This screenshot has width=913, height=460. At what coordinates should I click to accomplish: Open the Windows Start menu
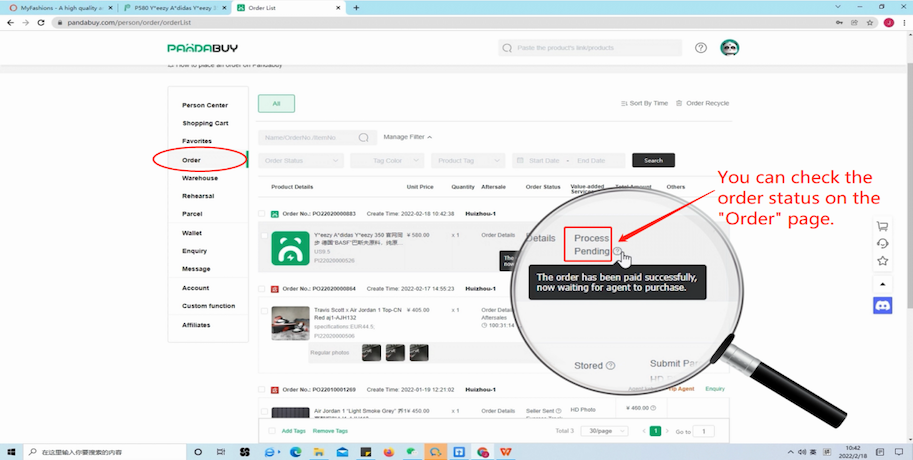click(11, 452)
